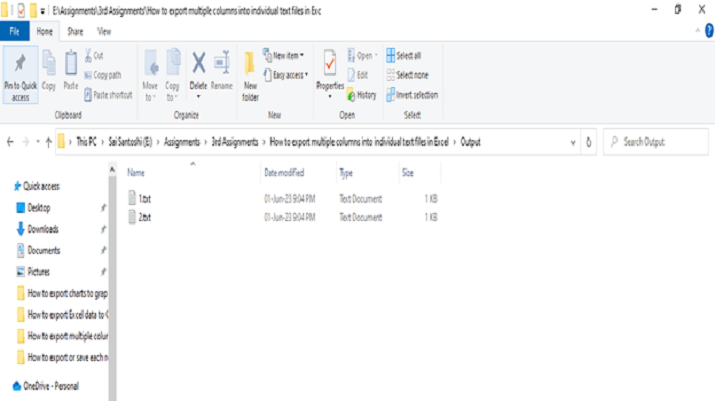Open Properties dropdown arrow
Viewport: 715px width, 401px height.
point(330,96)
